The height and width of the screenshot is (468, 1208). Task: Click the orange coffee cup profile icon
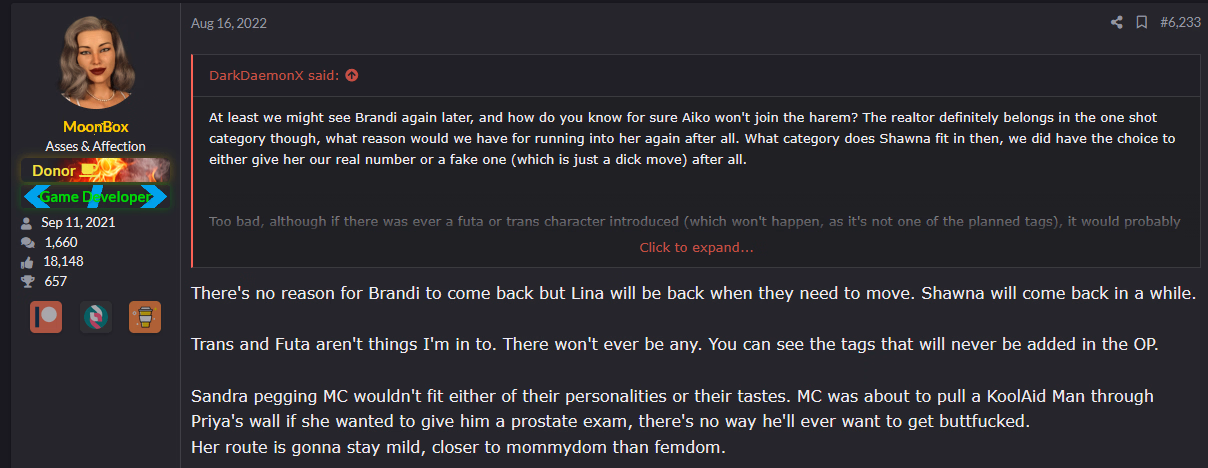click(145, 316)
